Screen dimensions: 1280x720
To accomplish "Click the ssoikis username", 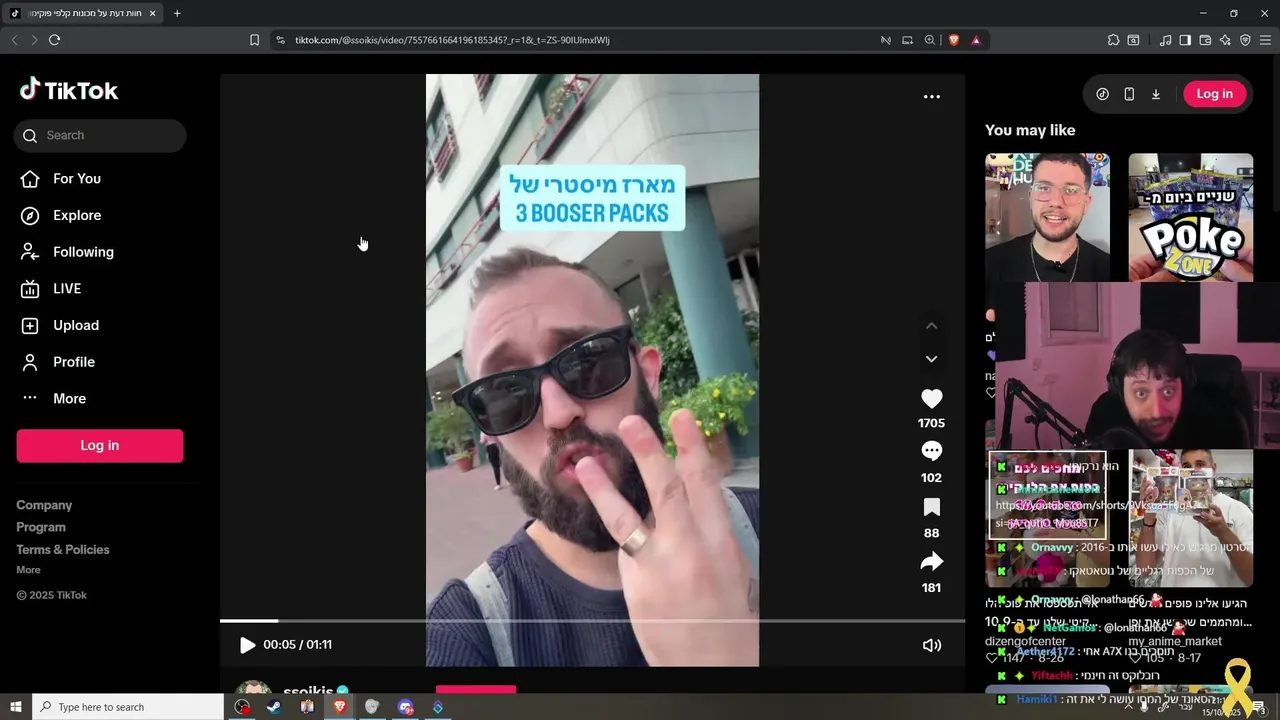I will click(x=308, y=691).
